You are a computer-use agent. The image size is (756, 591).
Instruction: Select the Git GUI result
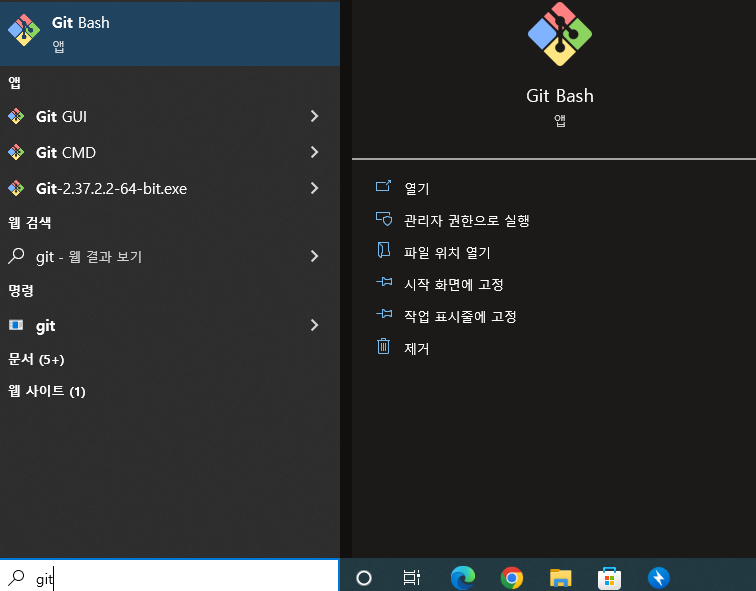pos(170,116)
